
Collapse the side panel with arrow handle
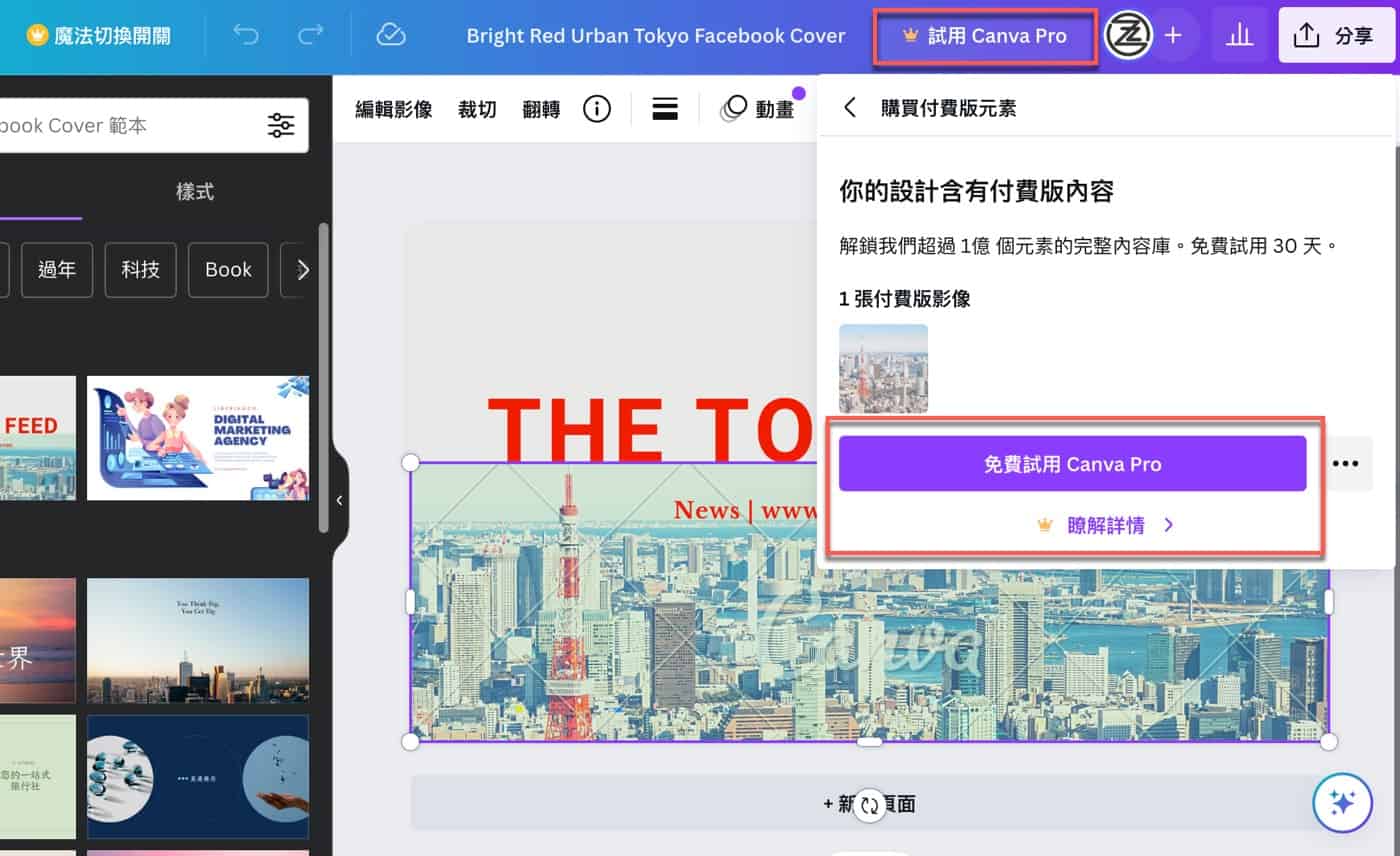click(x=339, y=501)
